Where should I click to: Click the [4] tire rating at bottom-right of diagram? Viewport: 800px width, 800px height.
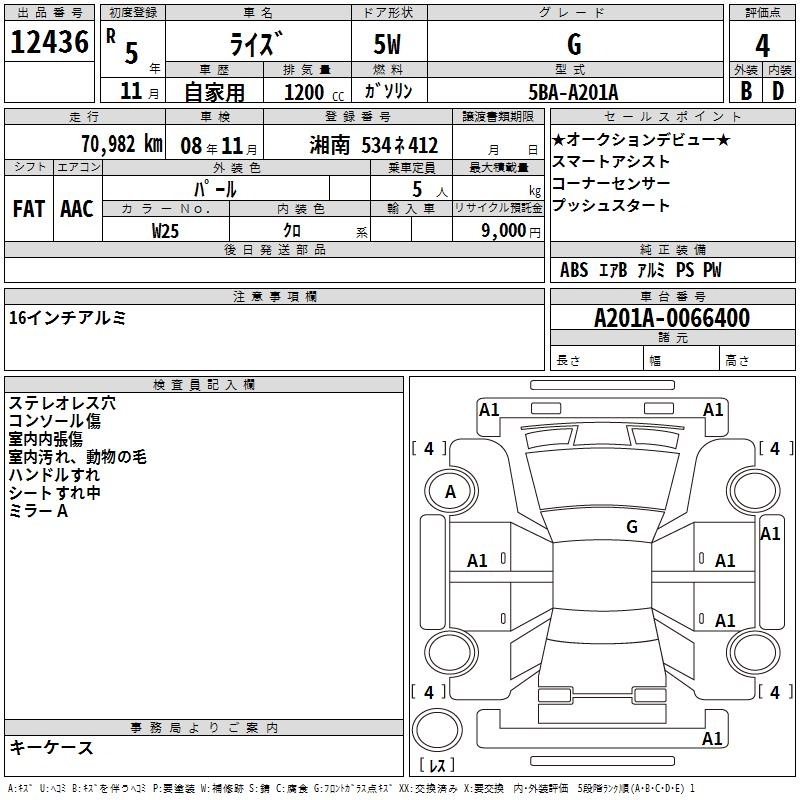(x=774, y=692)
